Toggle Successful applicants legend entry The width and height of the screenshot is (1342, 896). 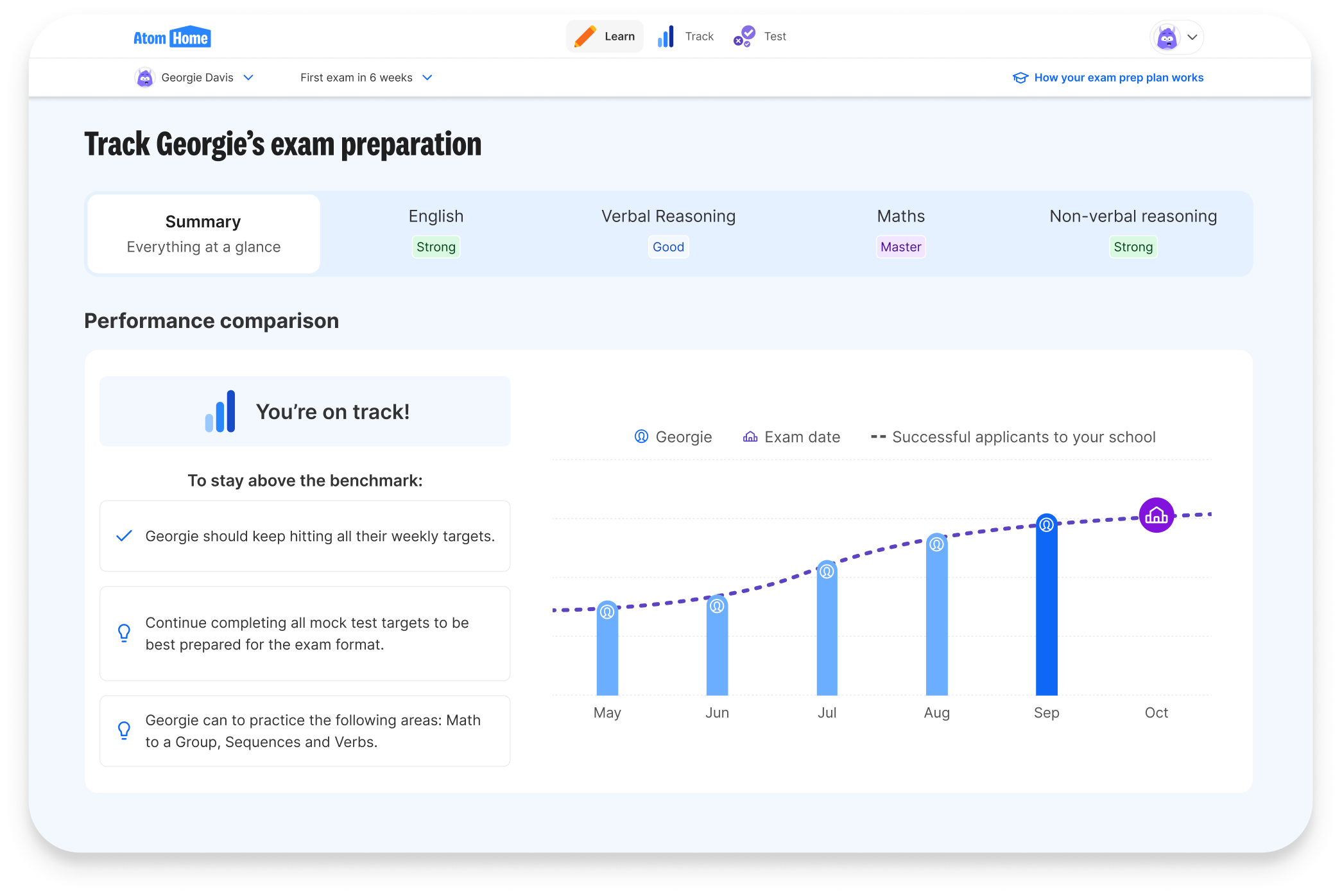coord(1013,437)
